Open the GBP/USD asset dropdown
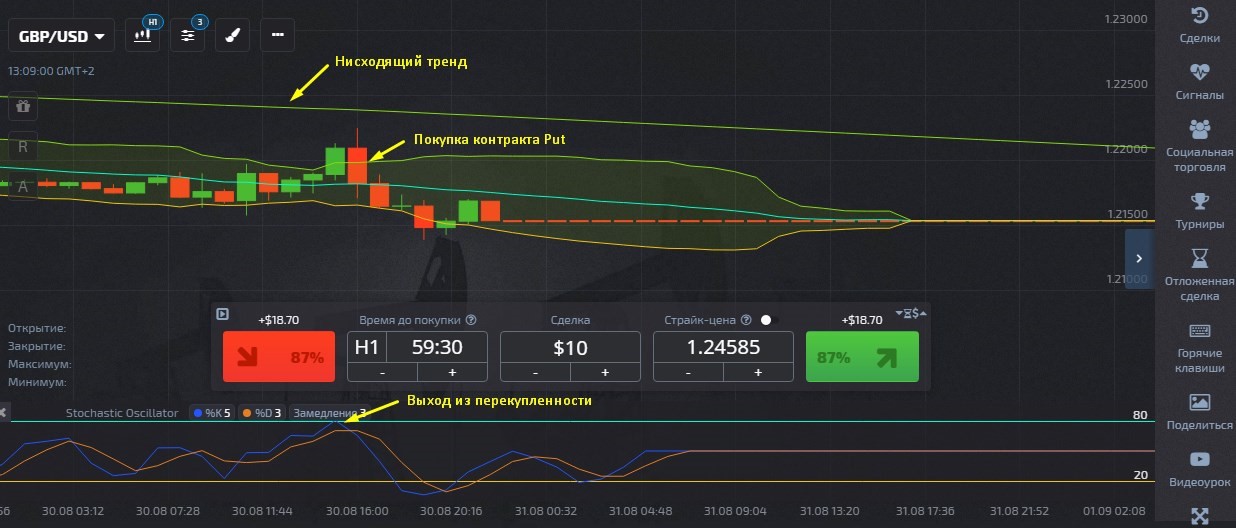Viewport: 1236px width, 528px height. click(61, 37)
